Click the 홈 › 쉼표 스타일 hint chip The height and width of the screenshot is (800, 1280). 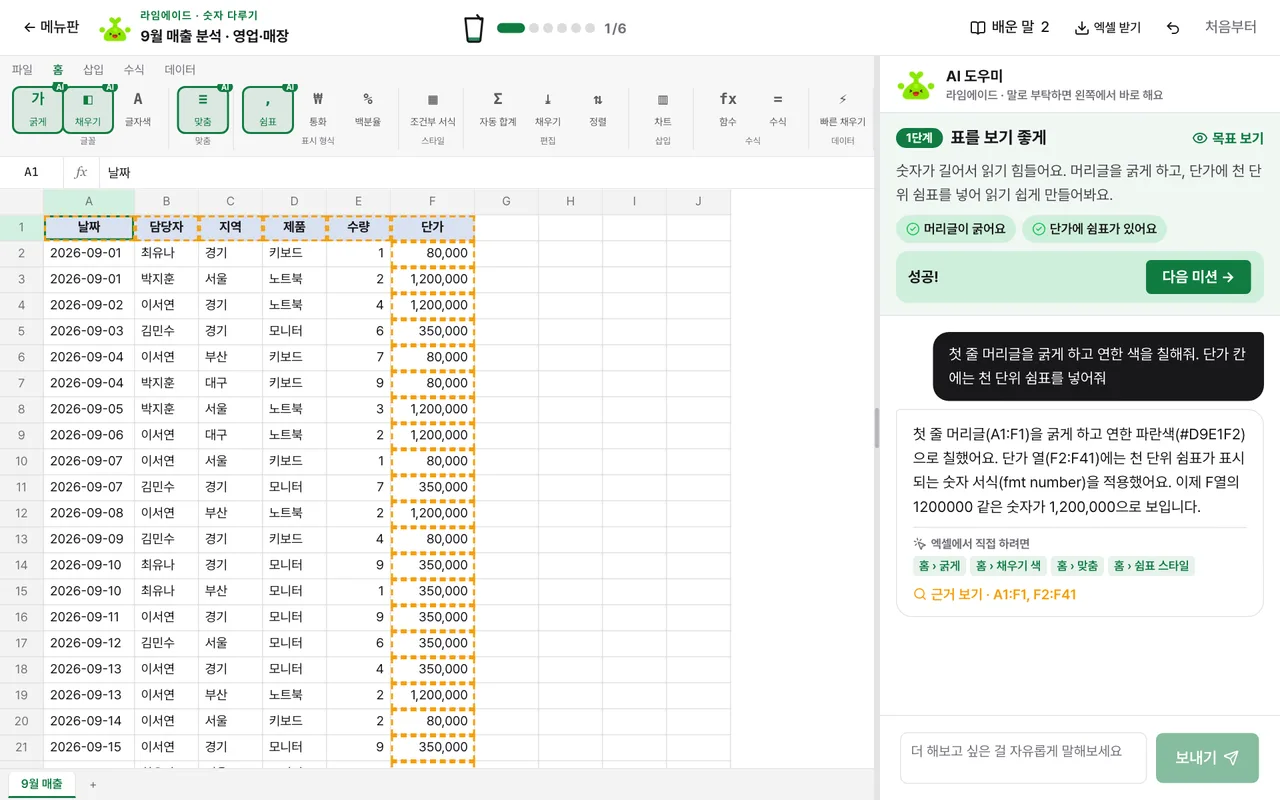click(1151, 566)
